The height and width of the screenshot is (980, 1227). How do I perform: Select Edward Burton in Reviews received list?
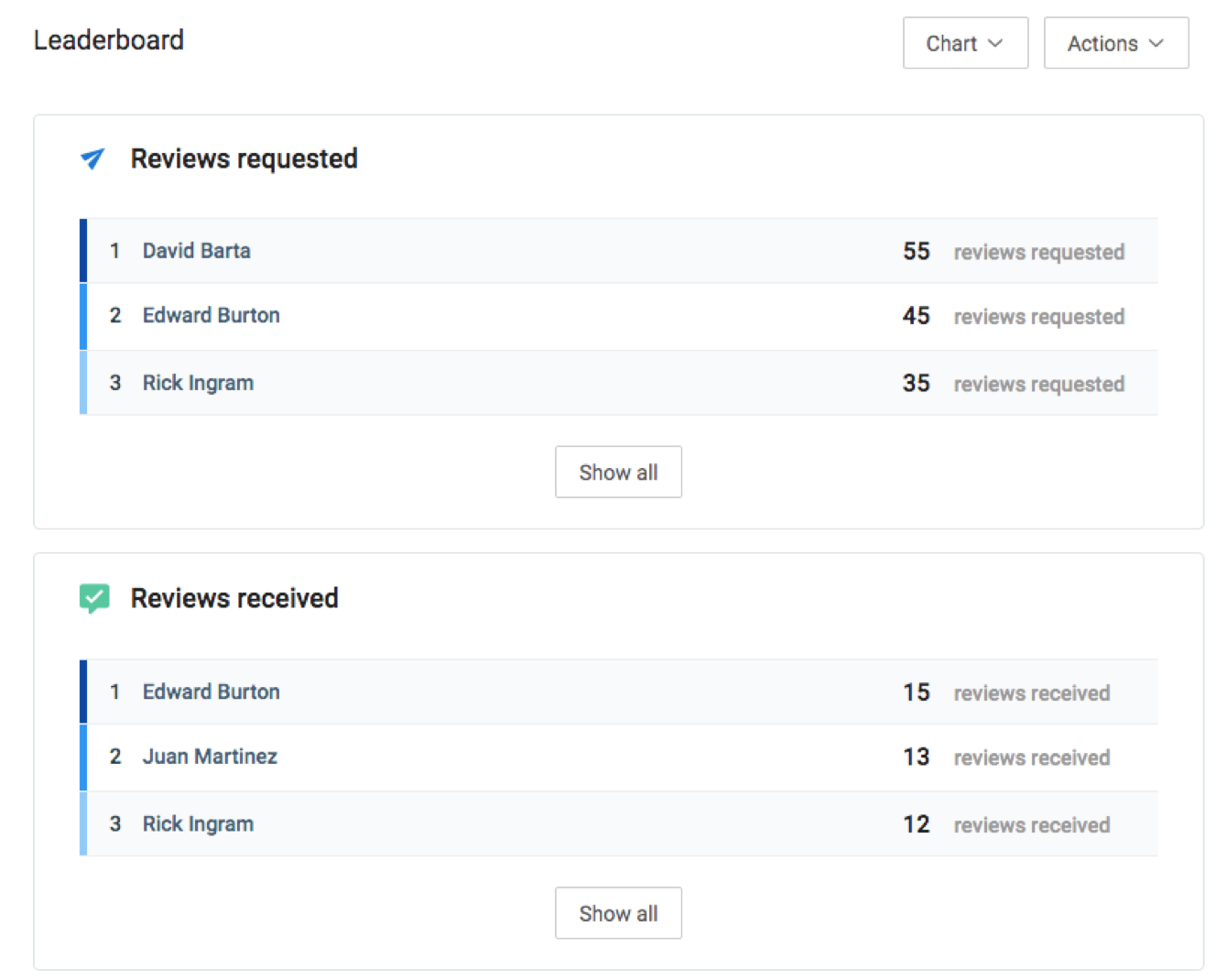[x=211, y=692]
